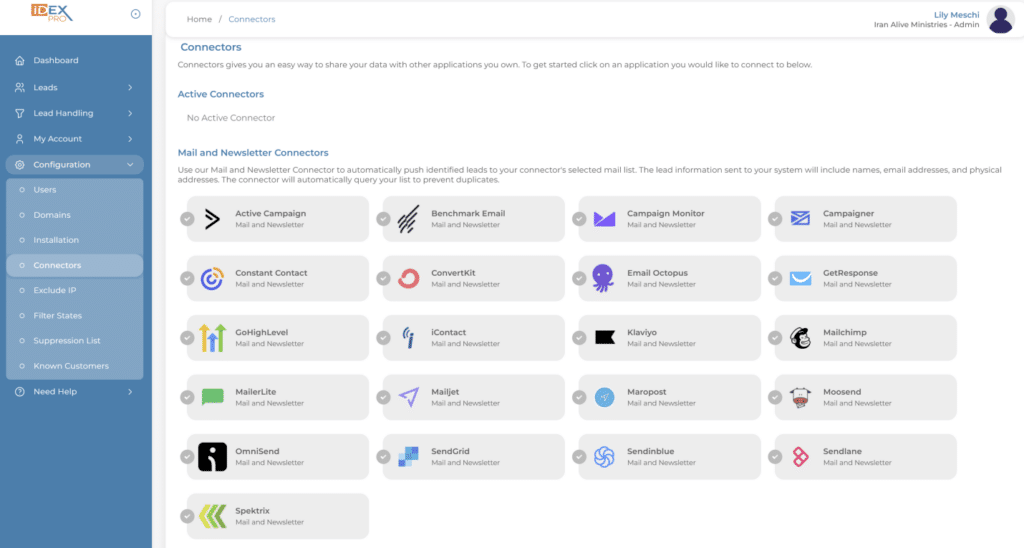Click the Moosend cow logo icon
The width and height of the screenshot is (1024, 548).
pyautogui.click(x=800, y=397)
